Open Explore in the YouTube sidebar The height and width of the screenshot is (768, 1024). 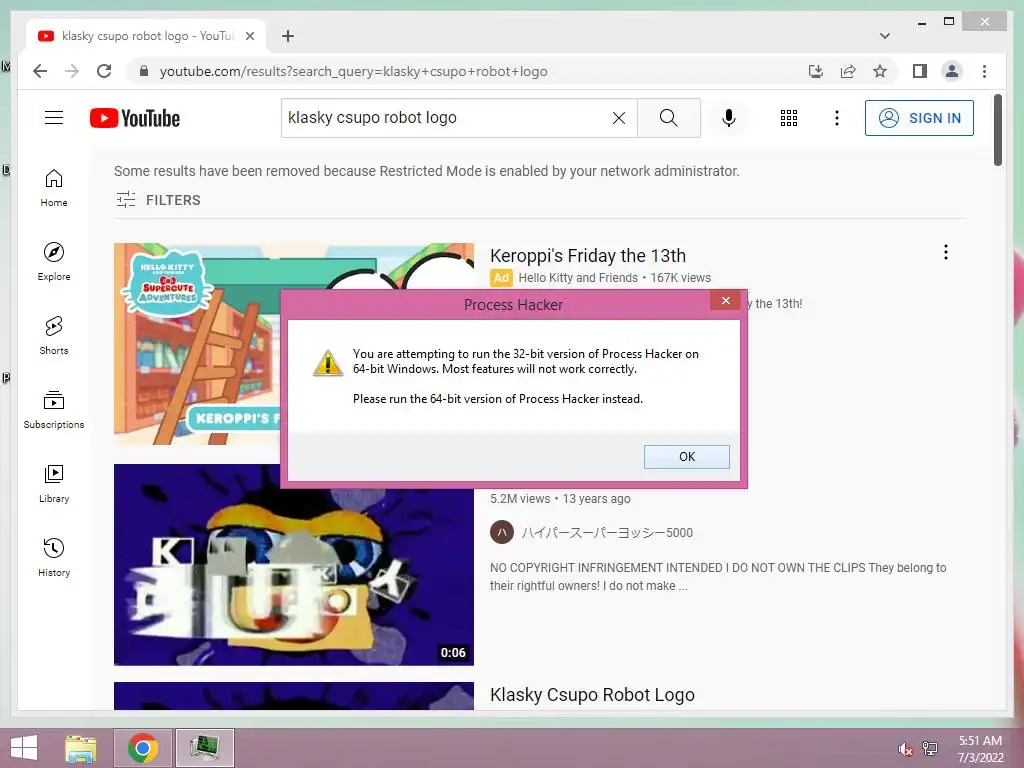point(54,262)
